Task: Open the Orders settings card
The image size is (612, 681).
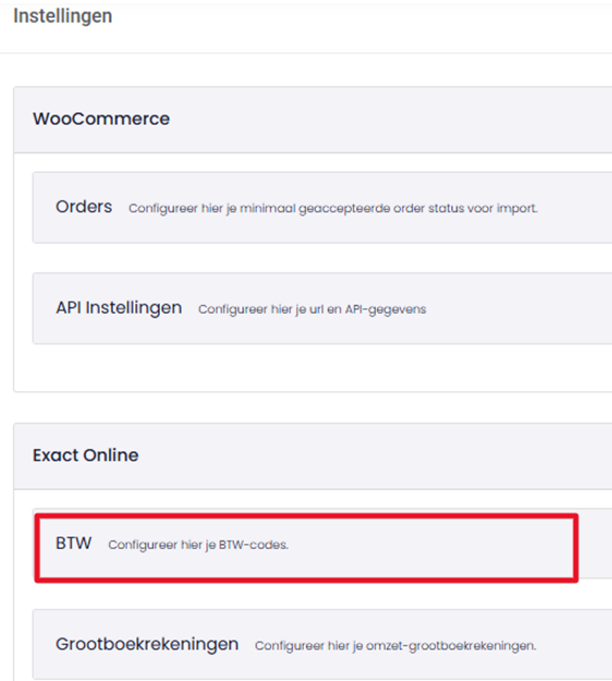Action: pos(322,208)
